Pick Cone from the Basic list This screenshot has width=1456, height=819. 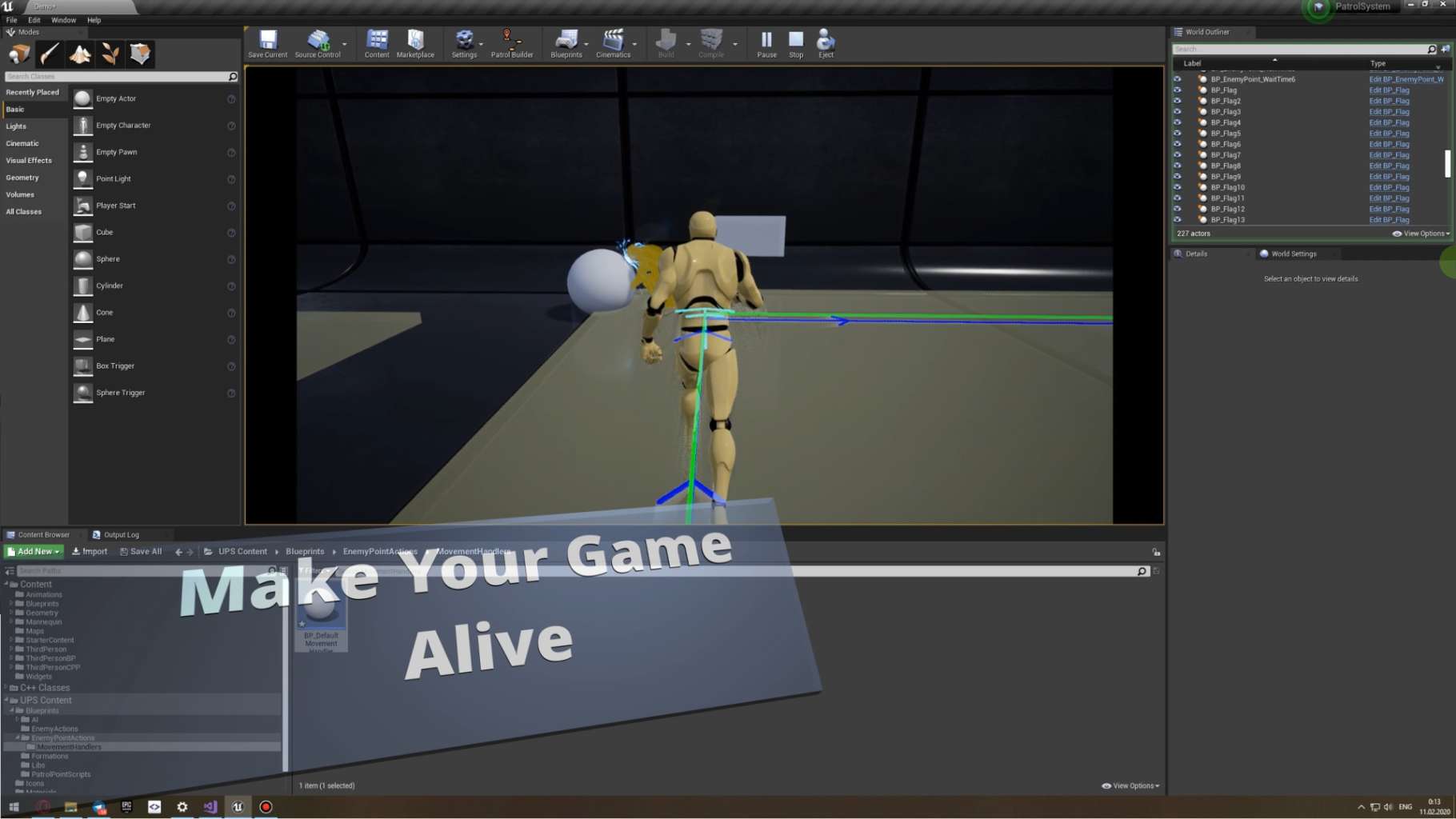[x=154, y=313]
